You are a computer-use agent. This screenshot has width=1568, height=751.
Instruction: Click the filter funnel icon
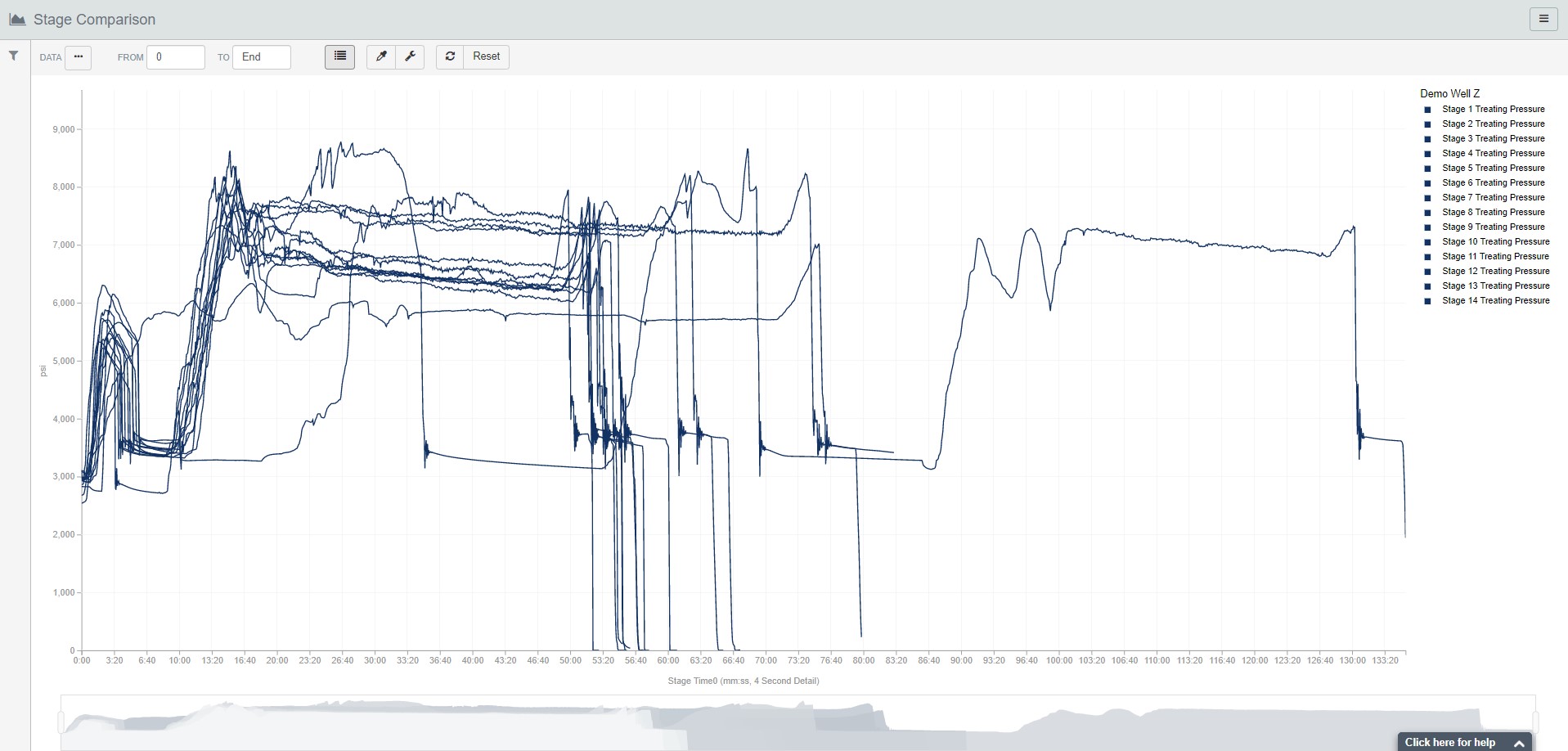tap(14, 56)
